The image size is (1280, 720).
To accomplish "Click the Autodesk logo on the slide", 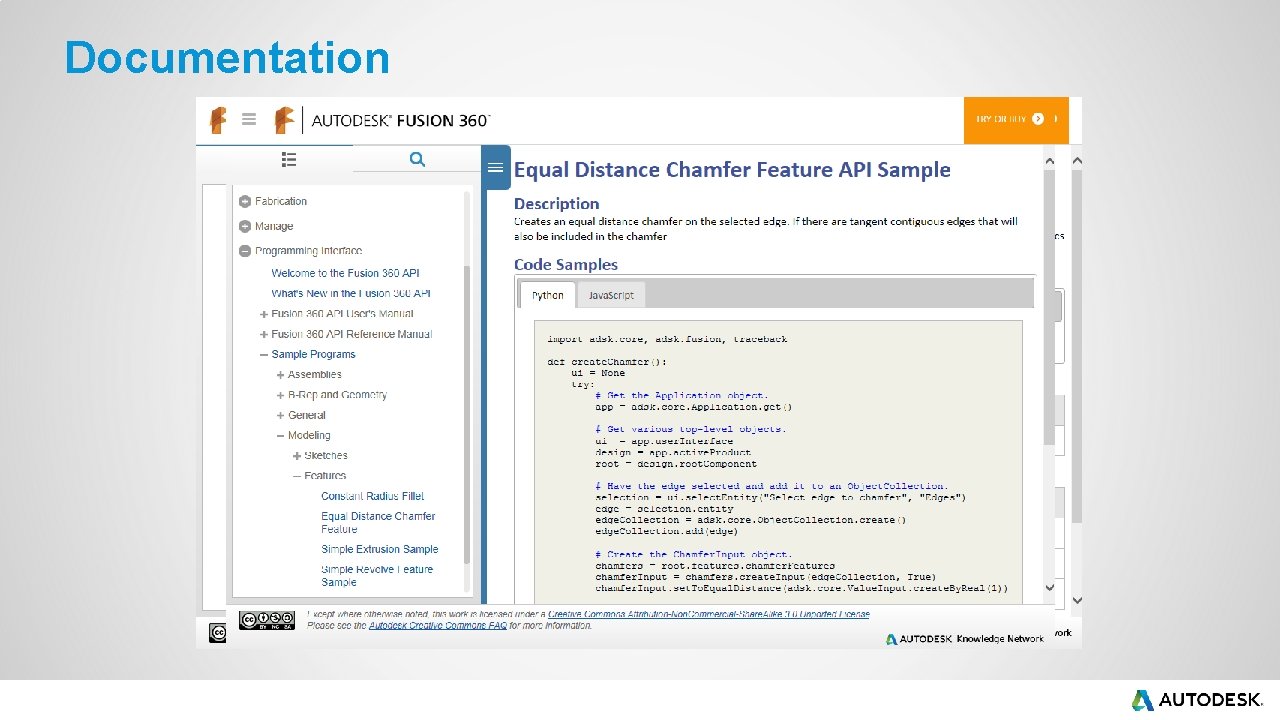I will tap(1196, 700).
